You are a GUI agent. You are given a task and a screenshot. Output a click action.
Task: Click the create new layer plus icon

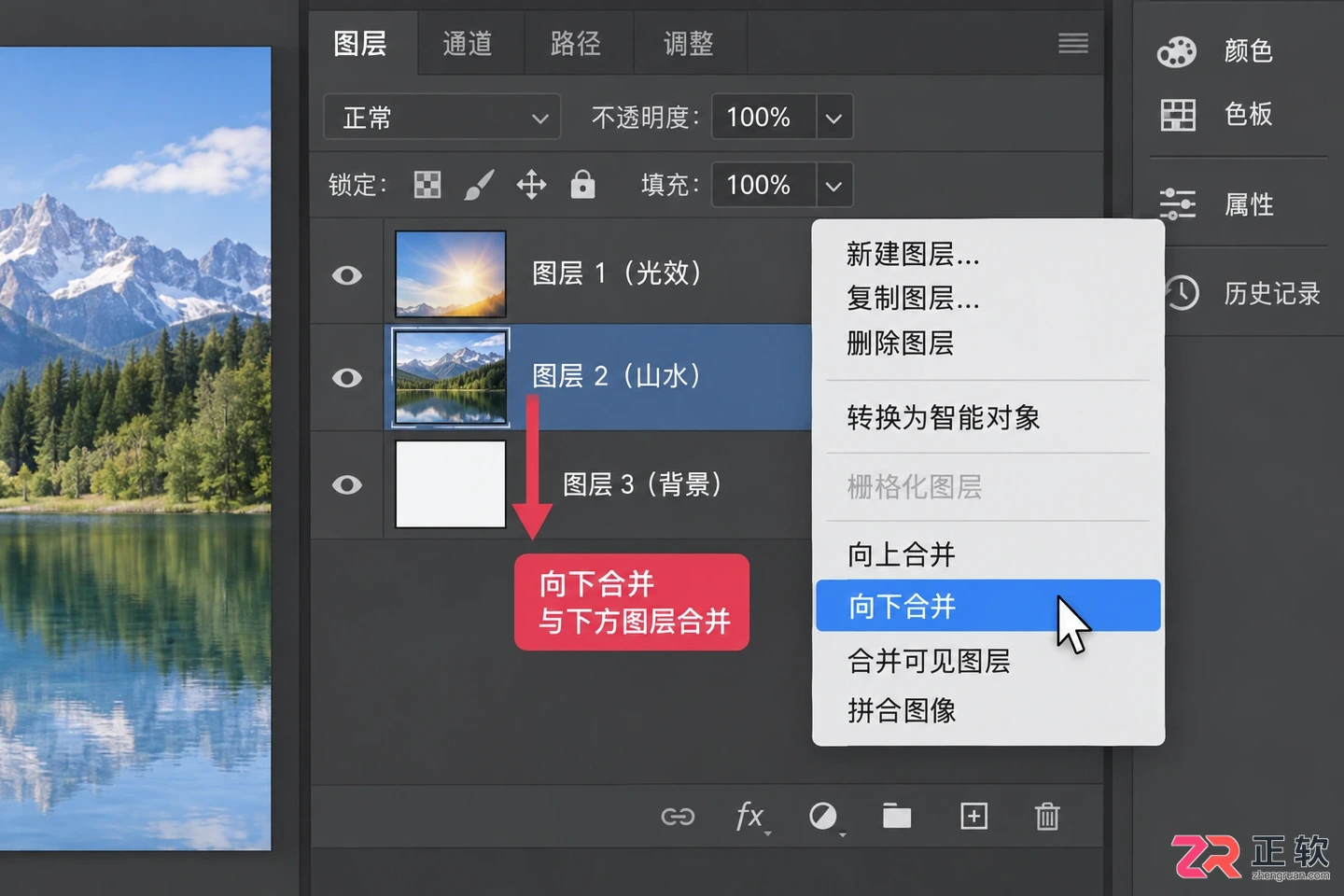[x=973, y=816]
